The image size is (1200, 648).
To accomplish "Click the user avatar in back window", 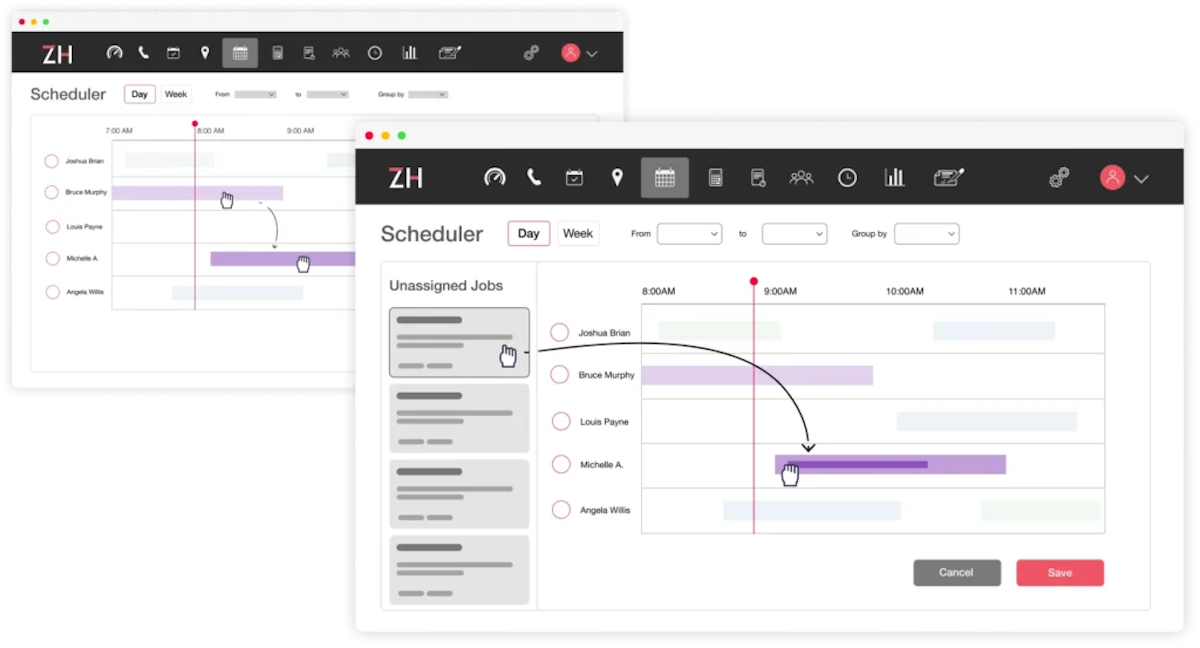I will [x=570, y=53].
